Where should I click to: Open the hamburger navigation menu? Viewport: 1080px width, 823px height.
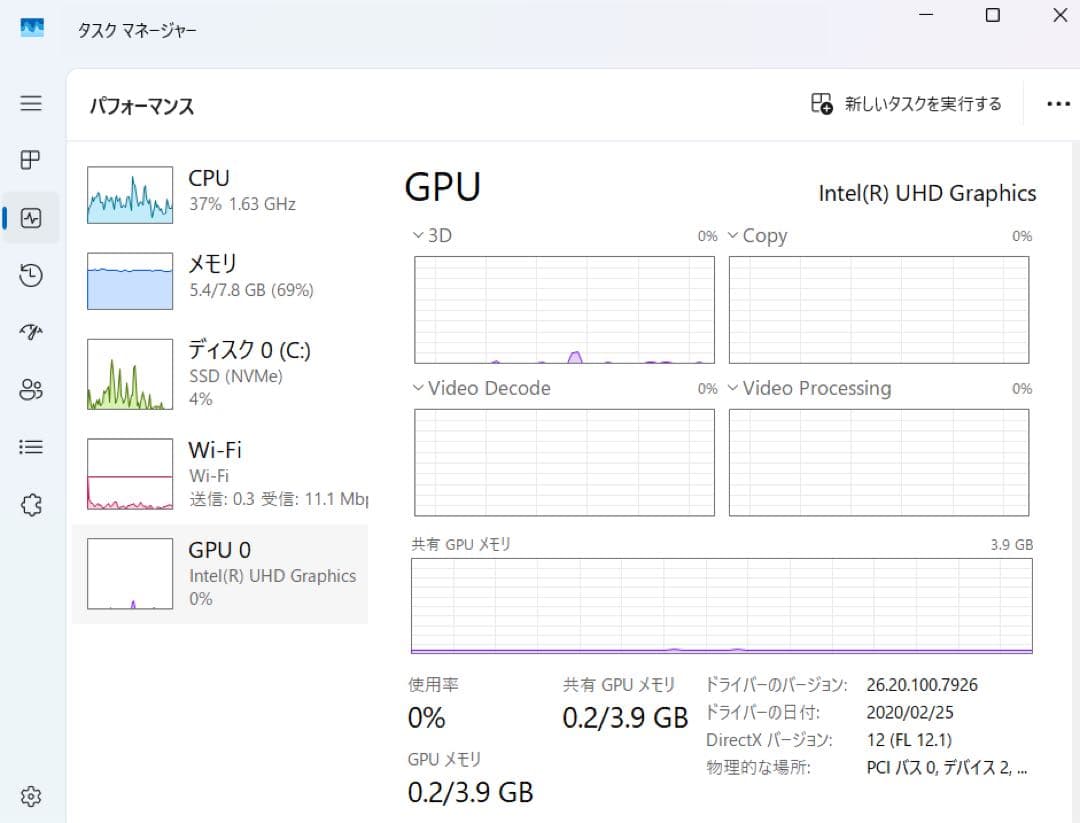[31, 103]
